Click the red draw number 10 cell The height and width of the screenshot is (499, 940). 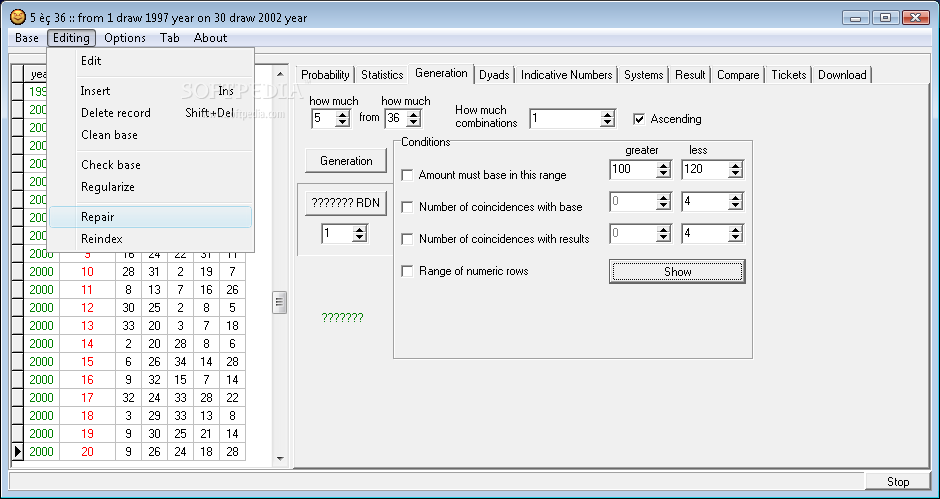(88, 272)
